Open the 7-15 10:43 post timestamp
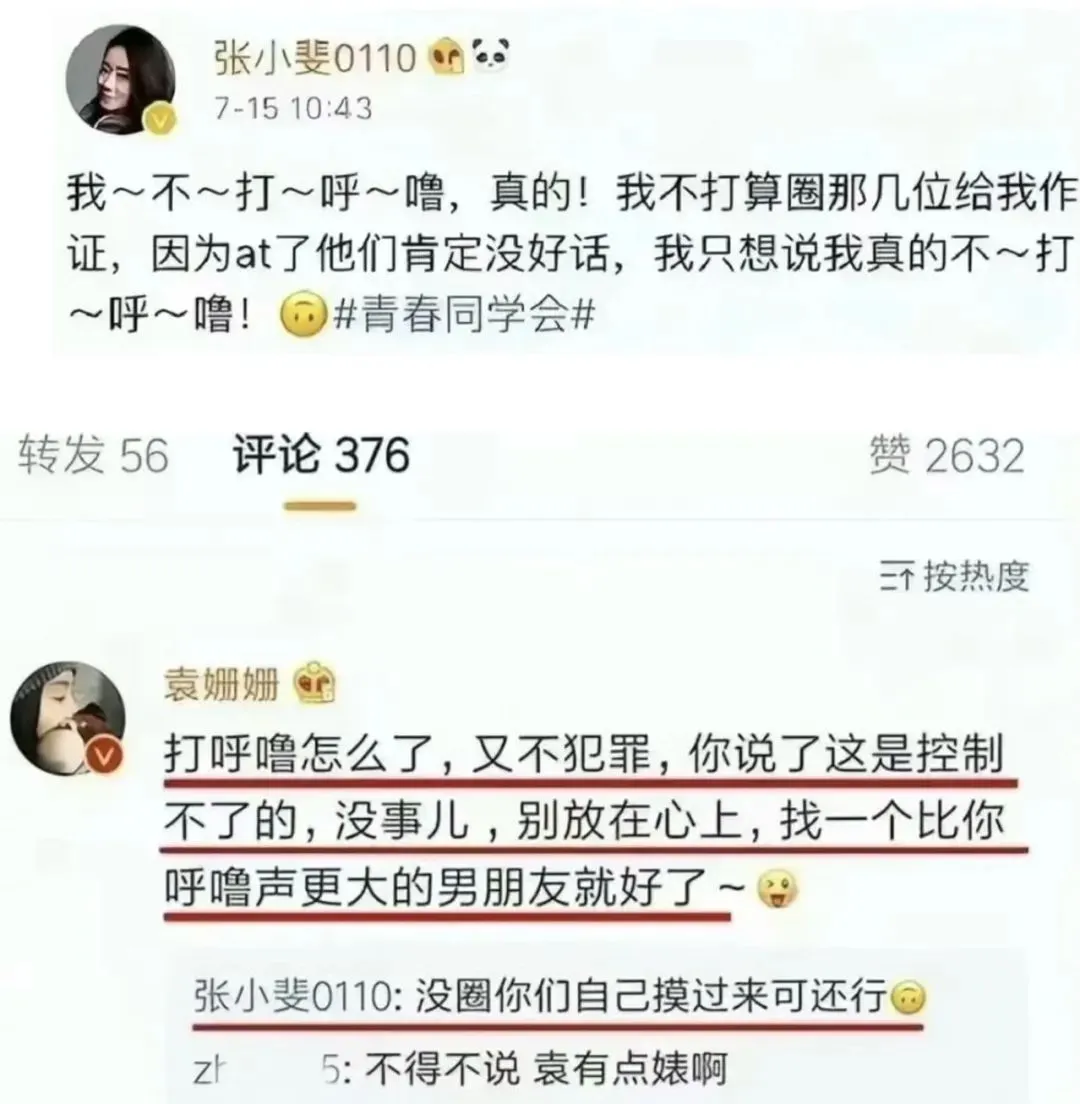This screenshot has height=1104, width=1080. [293, 108]
